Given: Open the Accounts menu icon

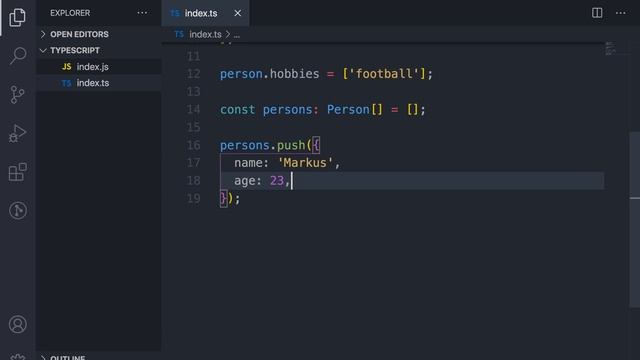Looking at the screenshot, I should tap(18, 324).
